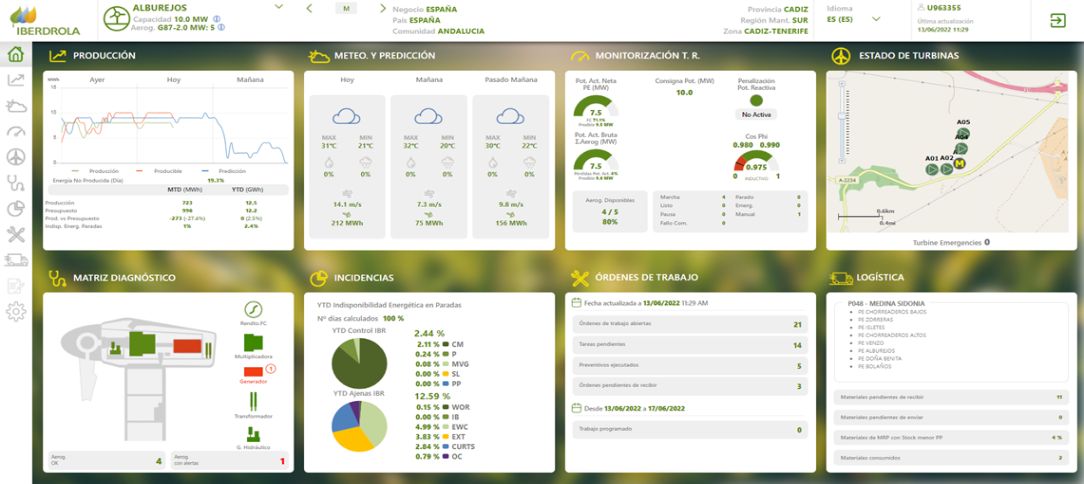Screen dimensions: 1084x484
Task: Open the turbine status sidebar icon
Action: point(15,157)
